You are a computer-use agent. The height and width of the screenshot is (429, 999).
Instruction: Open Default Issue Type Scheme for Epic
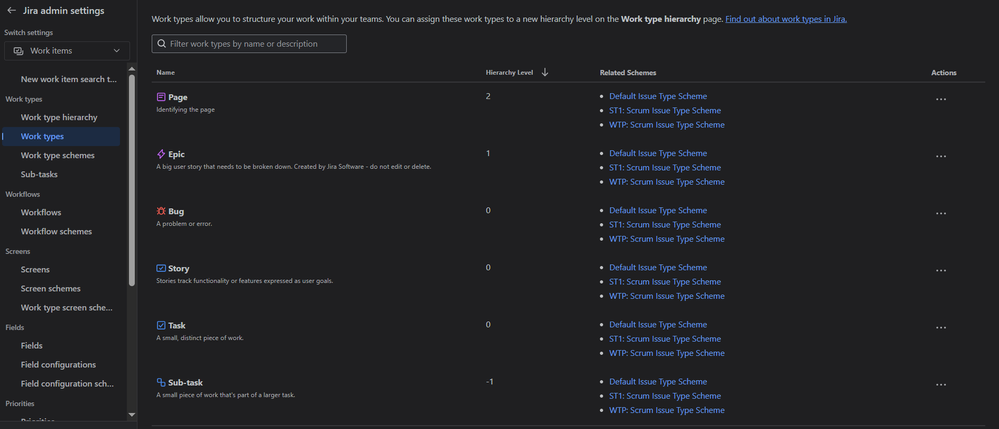click(x=658, y=154)
